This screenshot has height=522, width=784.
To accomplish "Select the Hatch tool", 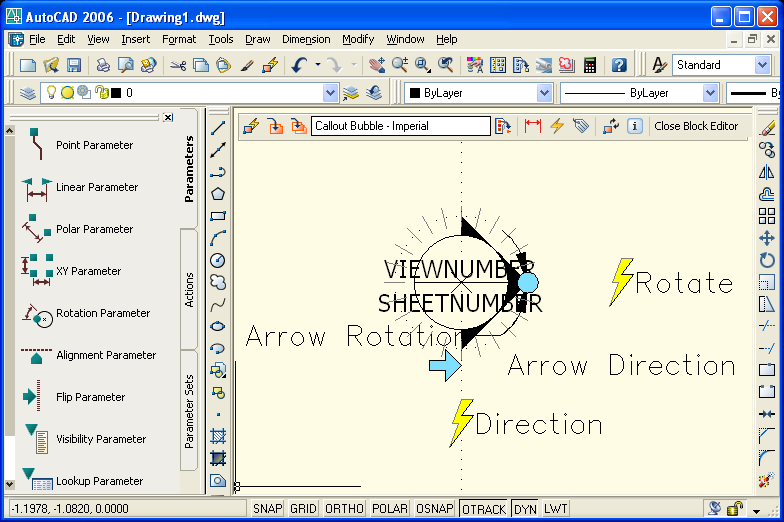I will tap(218, 436).
